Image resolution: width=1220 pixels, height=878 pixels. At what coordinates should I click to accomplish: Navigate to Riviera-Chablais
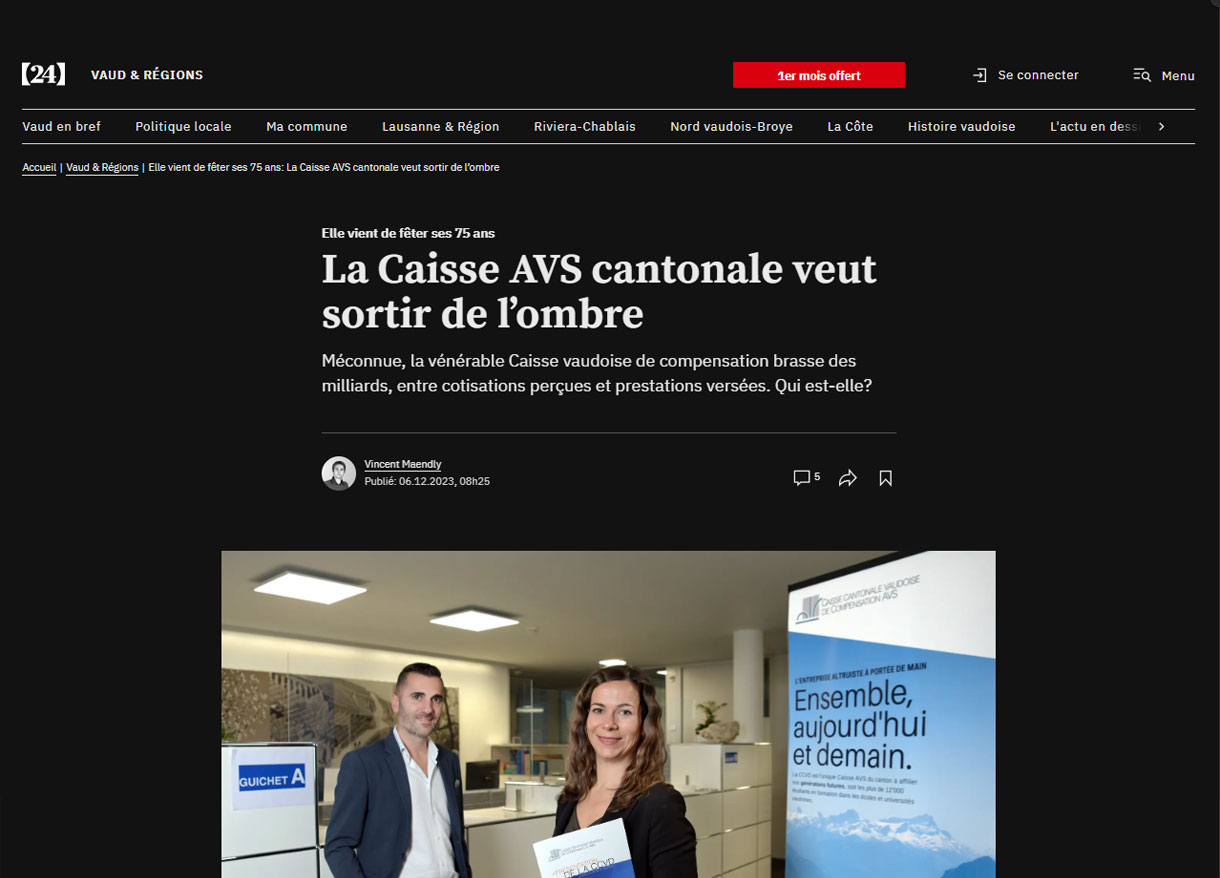[x=585, y=127]
